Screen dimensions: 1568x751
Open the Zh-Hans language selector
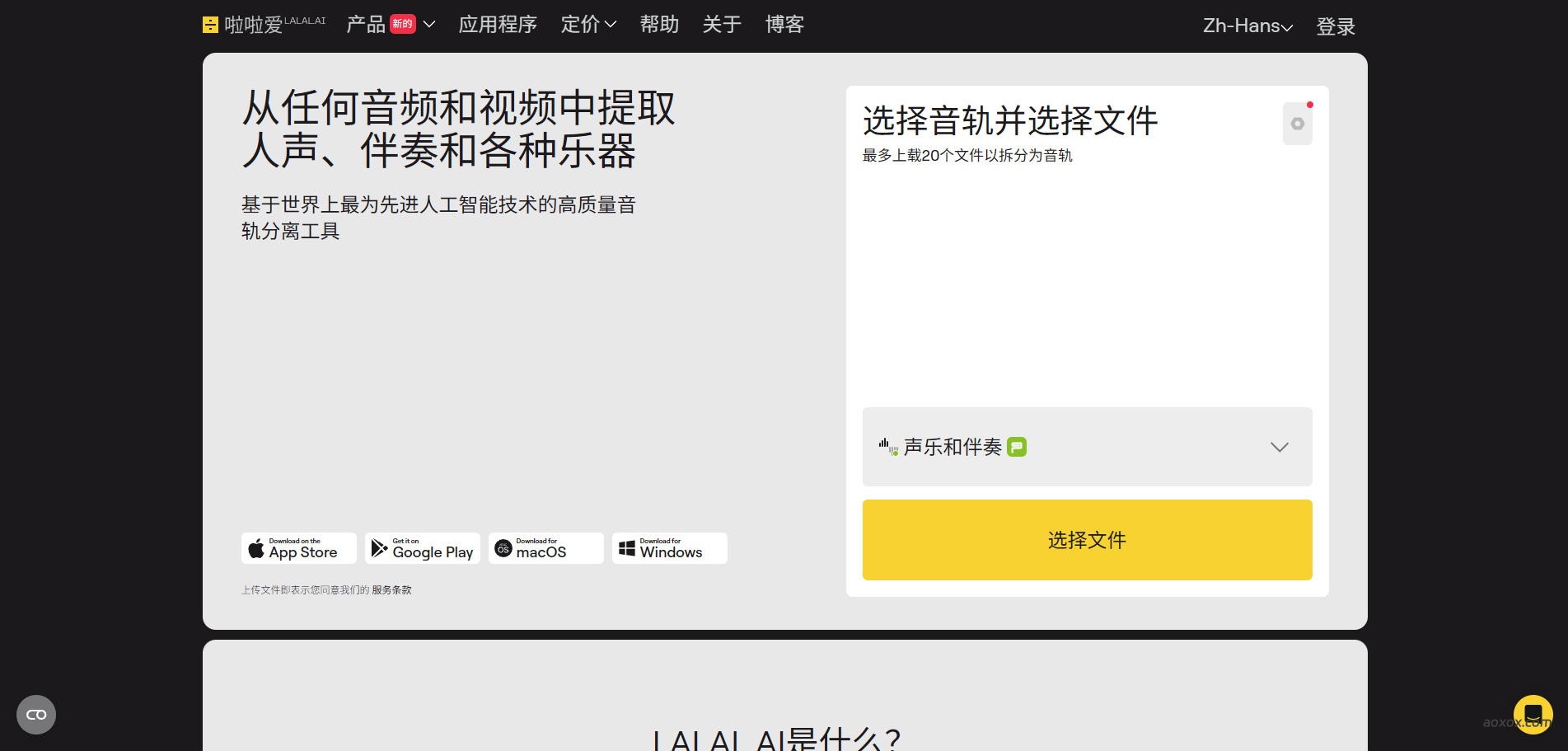tap(1246, 26)
